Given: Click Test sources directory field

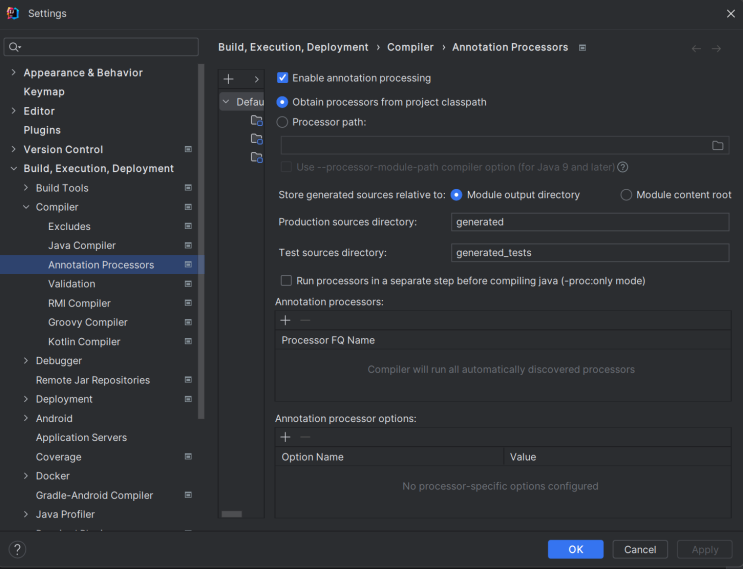Looking at the screenshot, I should click(x=590, y=253).
